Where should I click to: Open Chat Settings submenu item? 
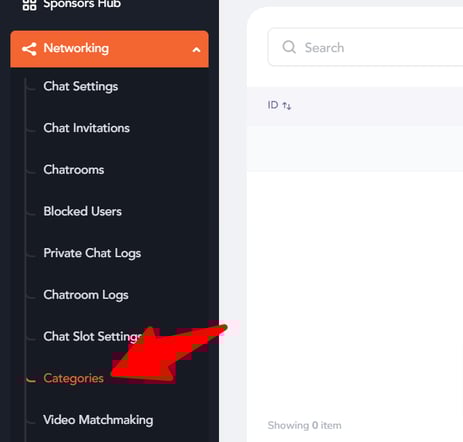point(81,86)
